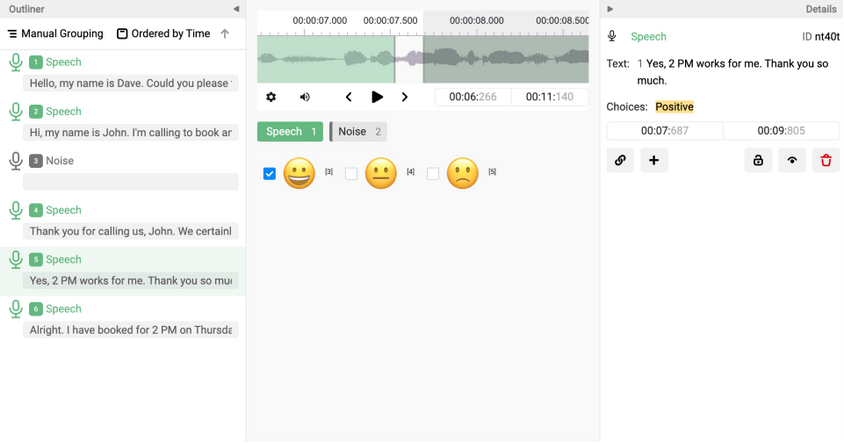Open Manual Grouping dropdown

click(x=55, y=33)
